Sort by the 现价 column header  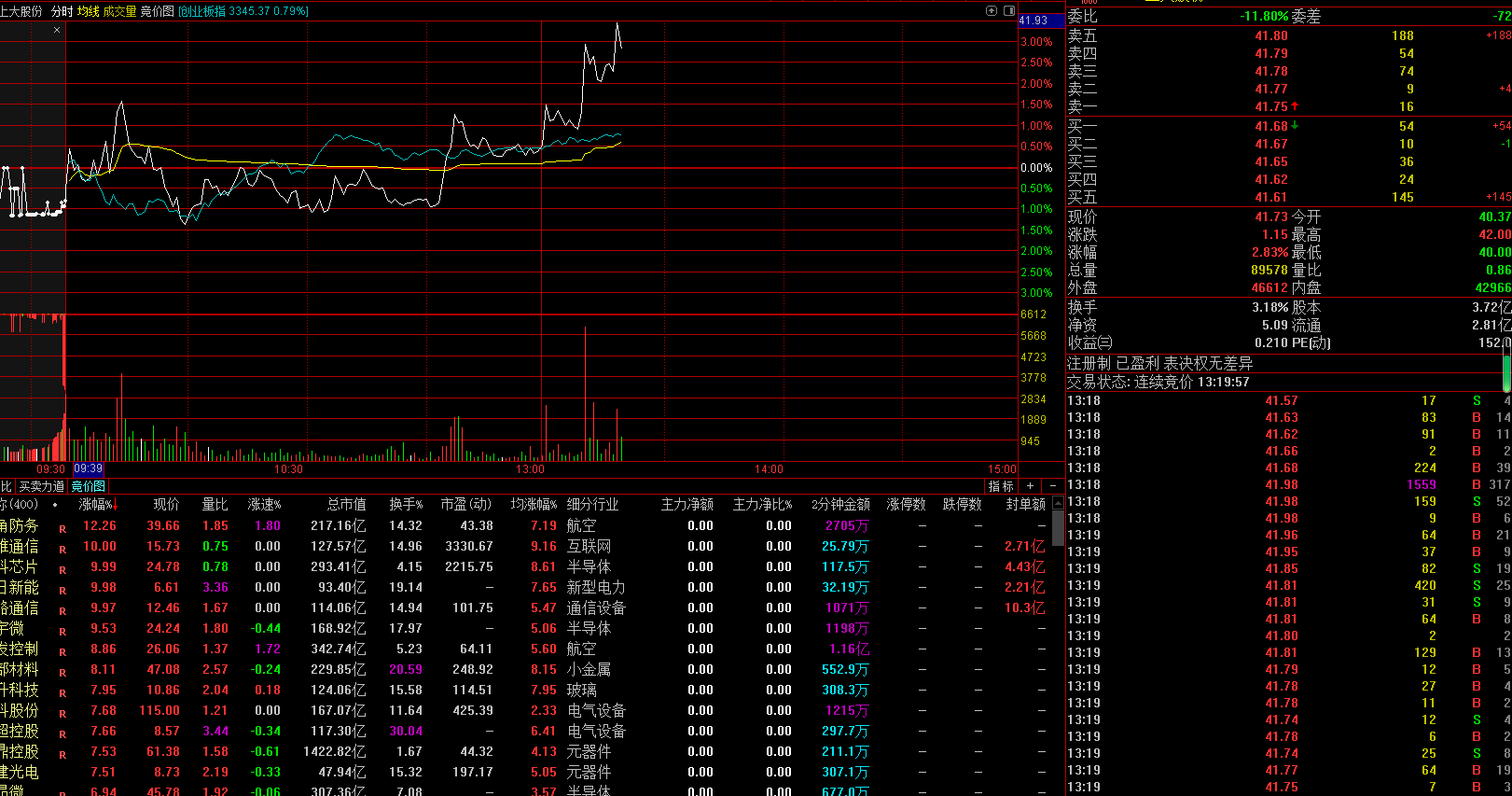[166, 504]
